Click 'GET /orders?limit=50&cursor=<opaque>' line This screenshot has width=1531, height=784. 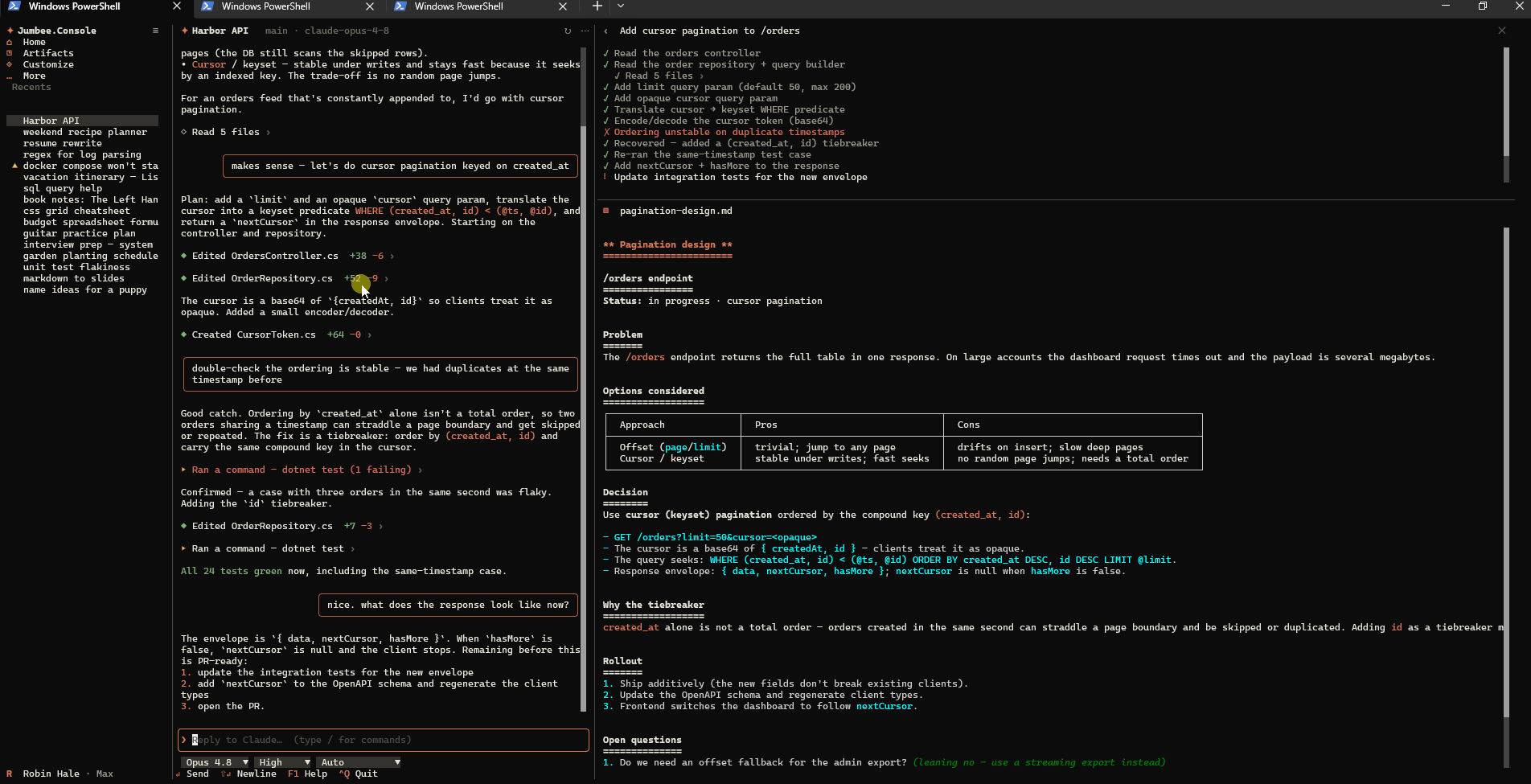point(715,537)
